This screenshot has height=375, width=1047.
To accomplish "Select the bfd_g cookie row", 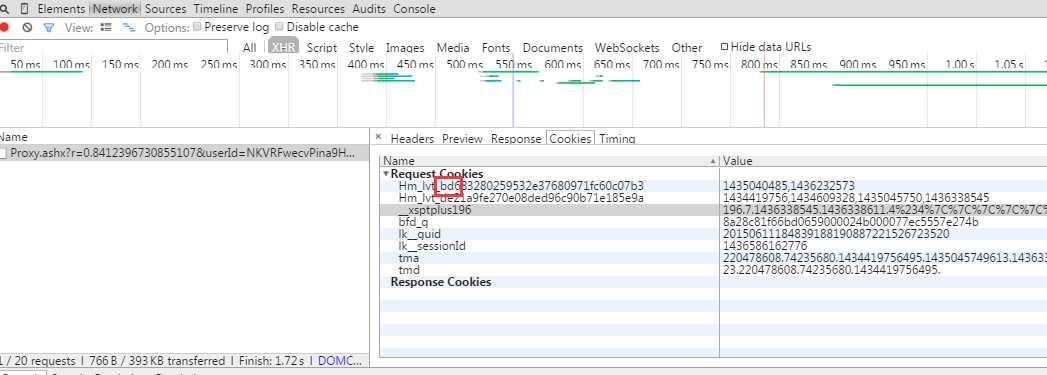I will pos(713,222).
